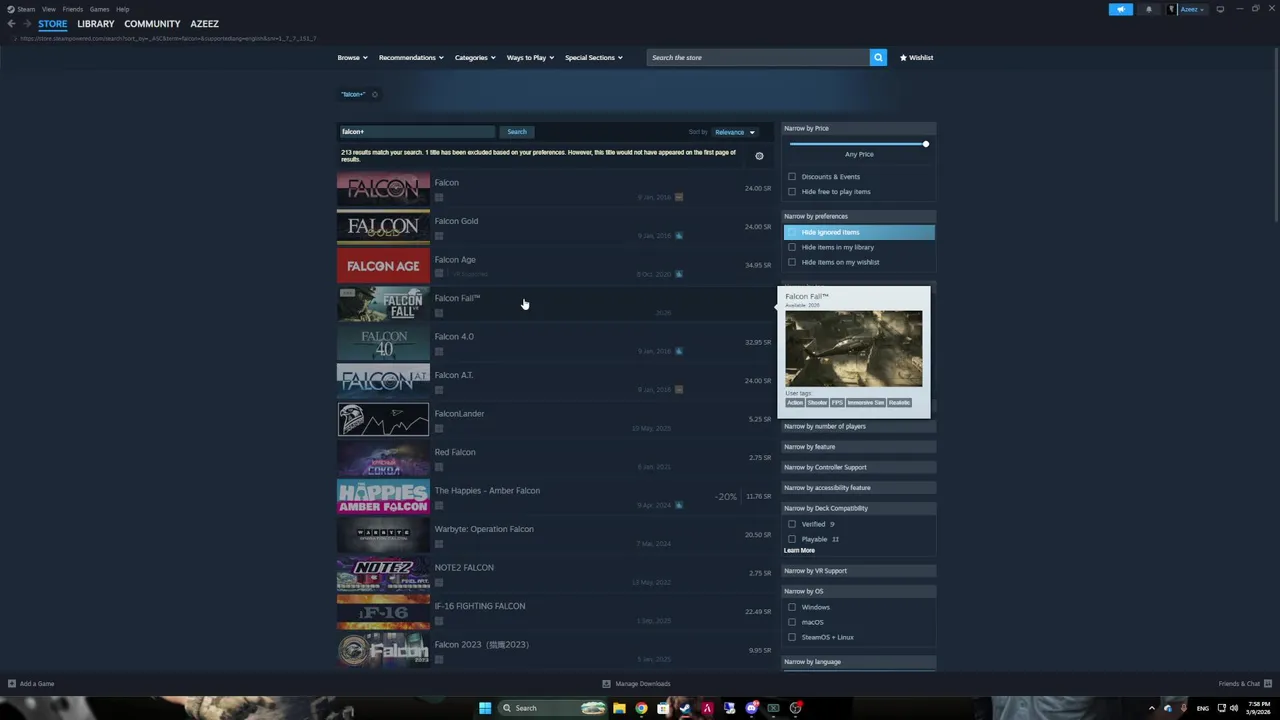Open the Recommendations dropdown menu
1280x720 pixels.
[x=411, y=57]
